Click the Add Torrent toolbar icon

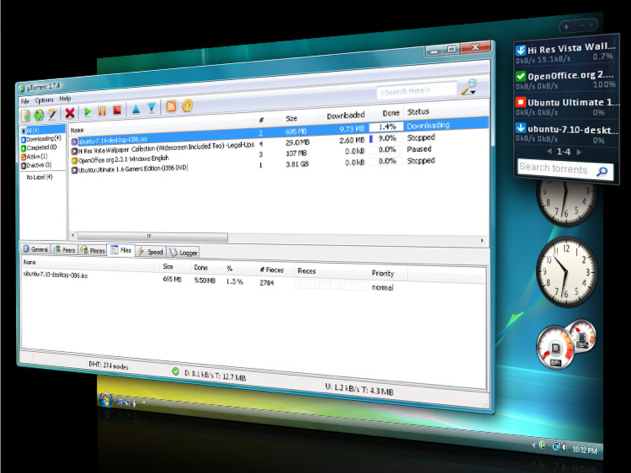tap(26, 116)
